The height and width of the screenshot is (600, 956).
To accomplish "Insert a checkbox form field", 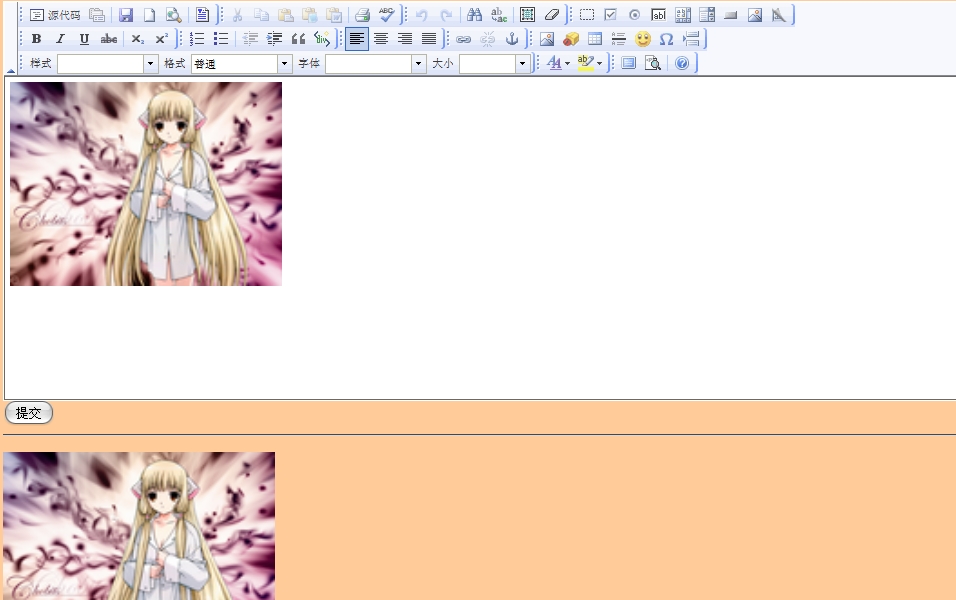I will [x=610, y=15].
